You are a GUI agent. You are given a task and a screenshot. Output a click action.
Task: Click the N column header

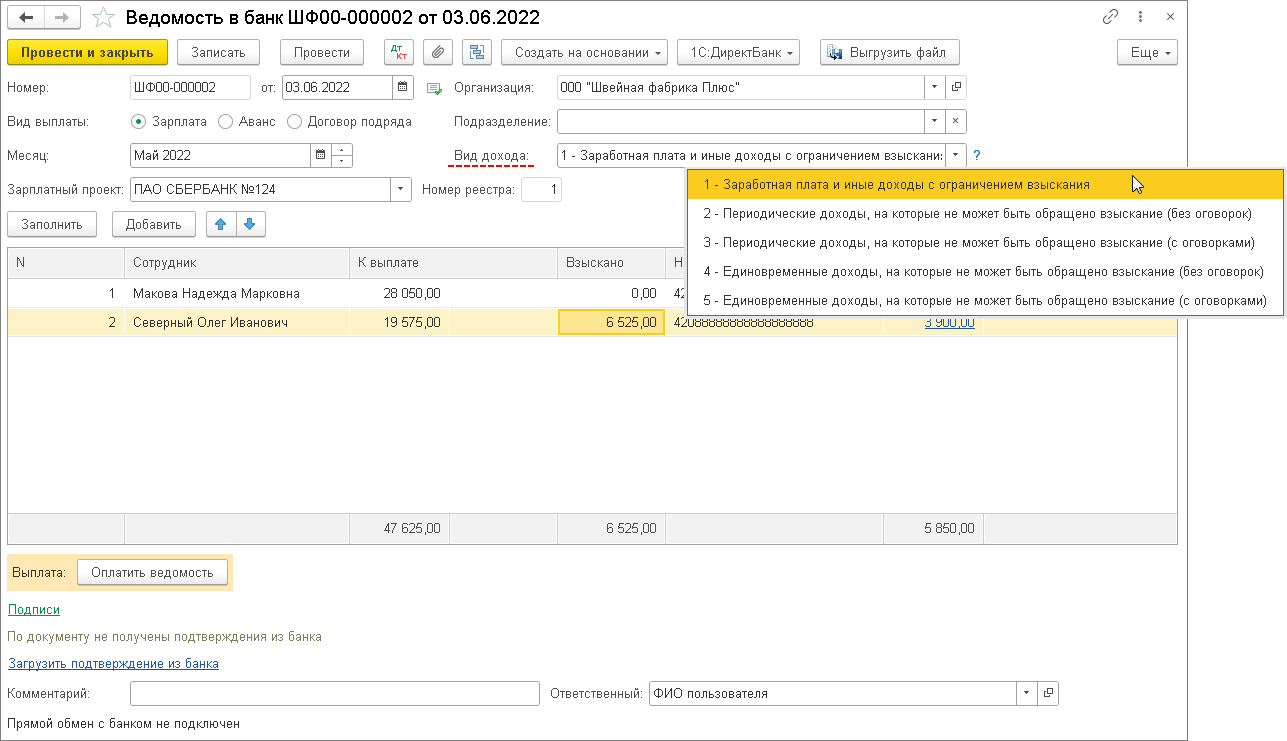tap(66, 263)
